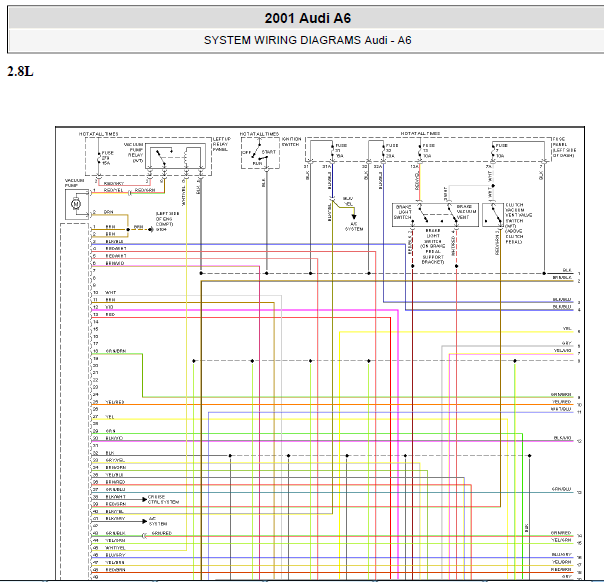Viewport: 604px width, 582px height.
Task: Click the 'BLK/WHT' label at pin 38
Action: (x=116, y=497)
